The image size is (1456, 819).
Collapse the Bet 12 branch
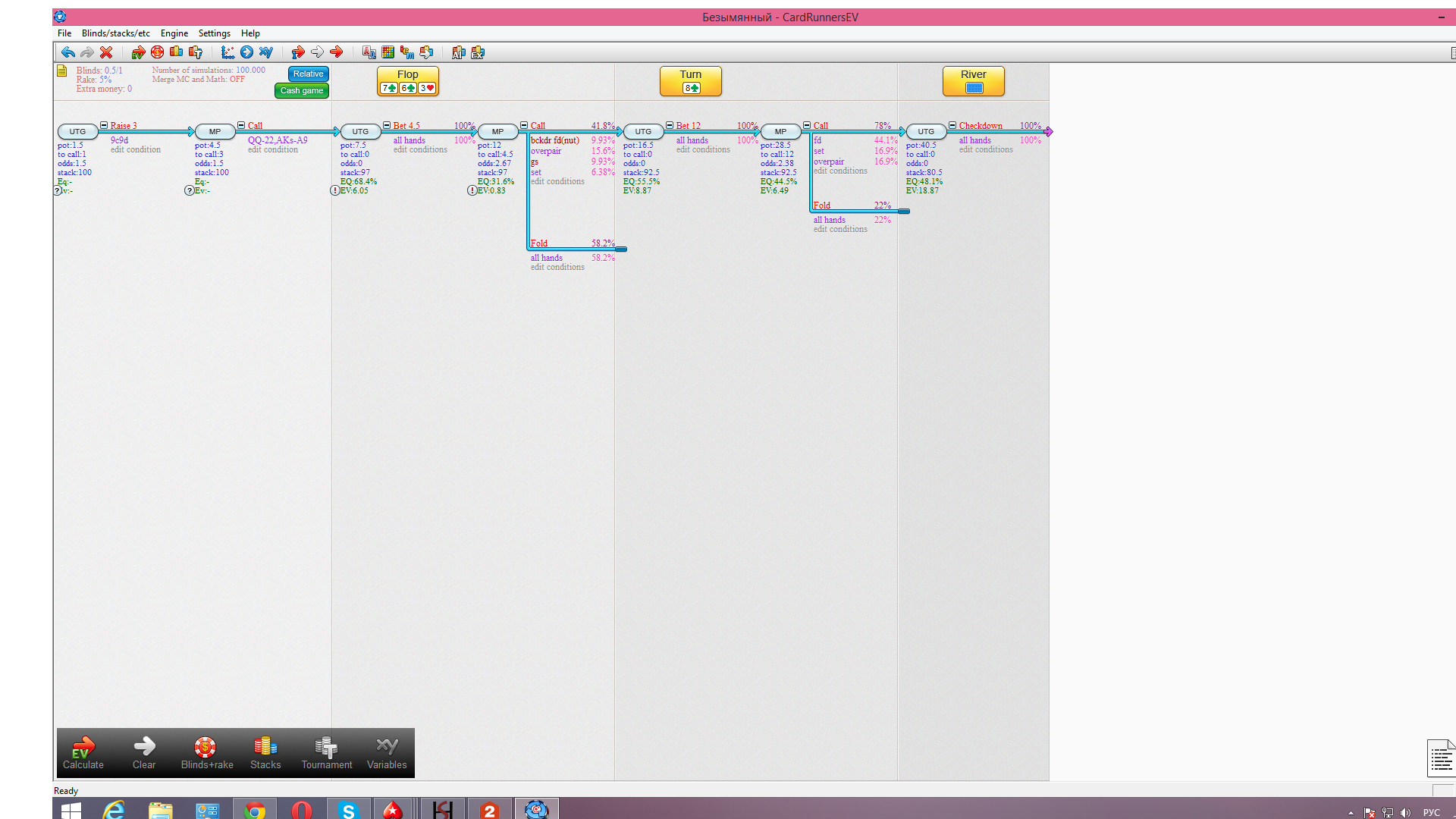[670, 125]
